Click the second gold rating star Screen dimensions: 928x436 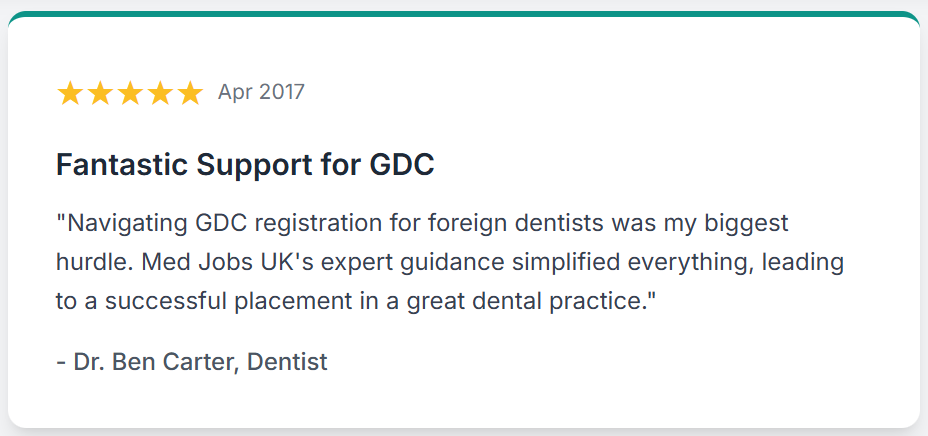(x=100, y=94)
